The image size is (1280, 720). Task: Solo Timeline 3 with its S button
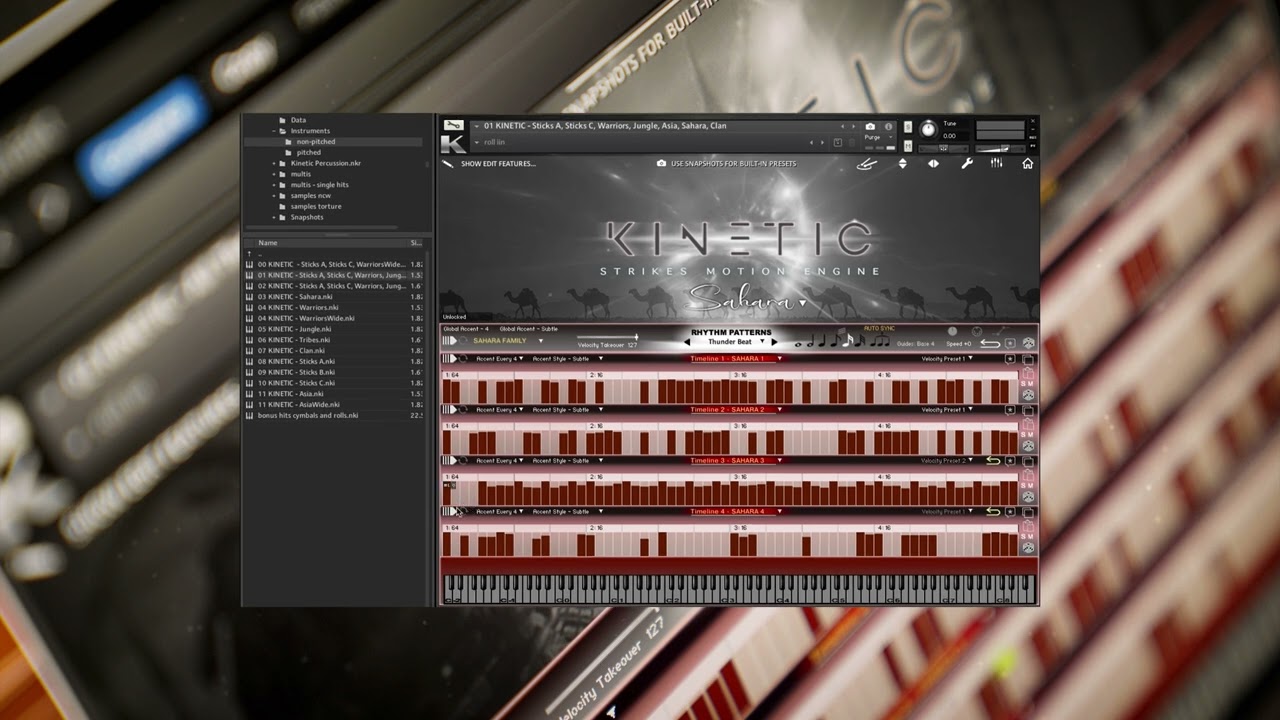pyautogui.click(x=1023, y=485)
